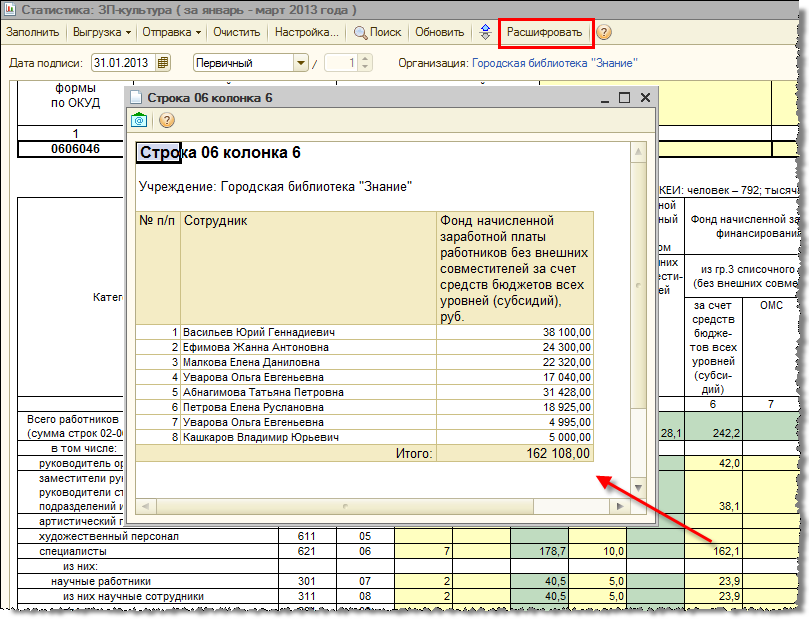Click the up-down arrows toolbar icon

(x=485, y=32)
